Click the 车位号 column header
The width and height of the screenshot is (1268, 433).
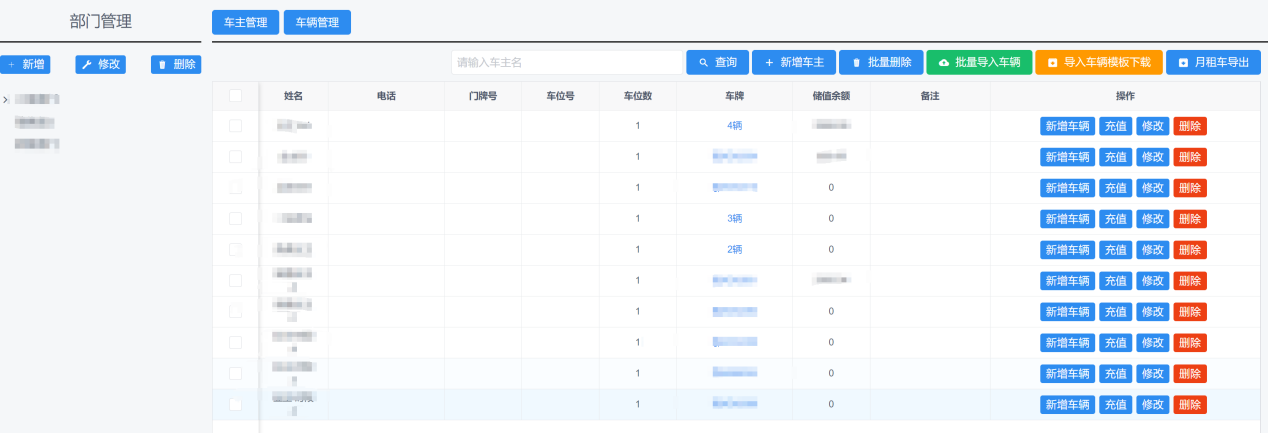click(x=560, y=96)
